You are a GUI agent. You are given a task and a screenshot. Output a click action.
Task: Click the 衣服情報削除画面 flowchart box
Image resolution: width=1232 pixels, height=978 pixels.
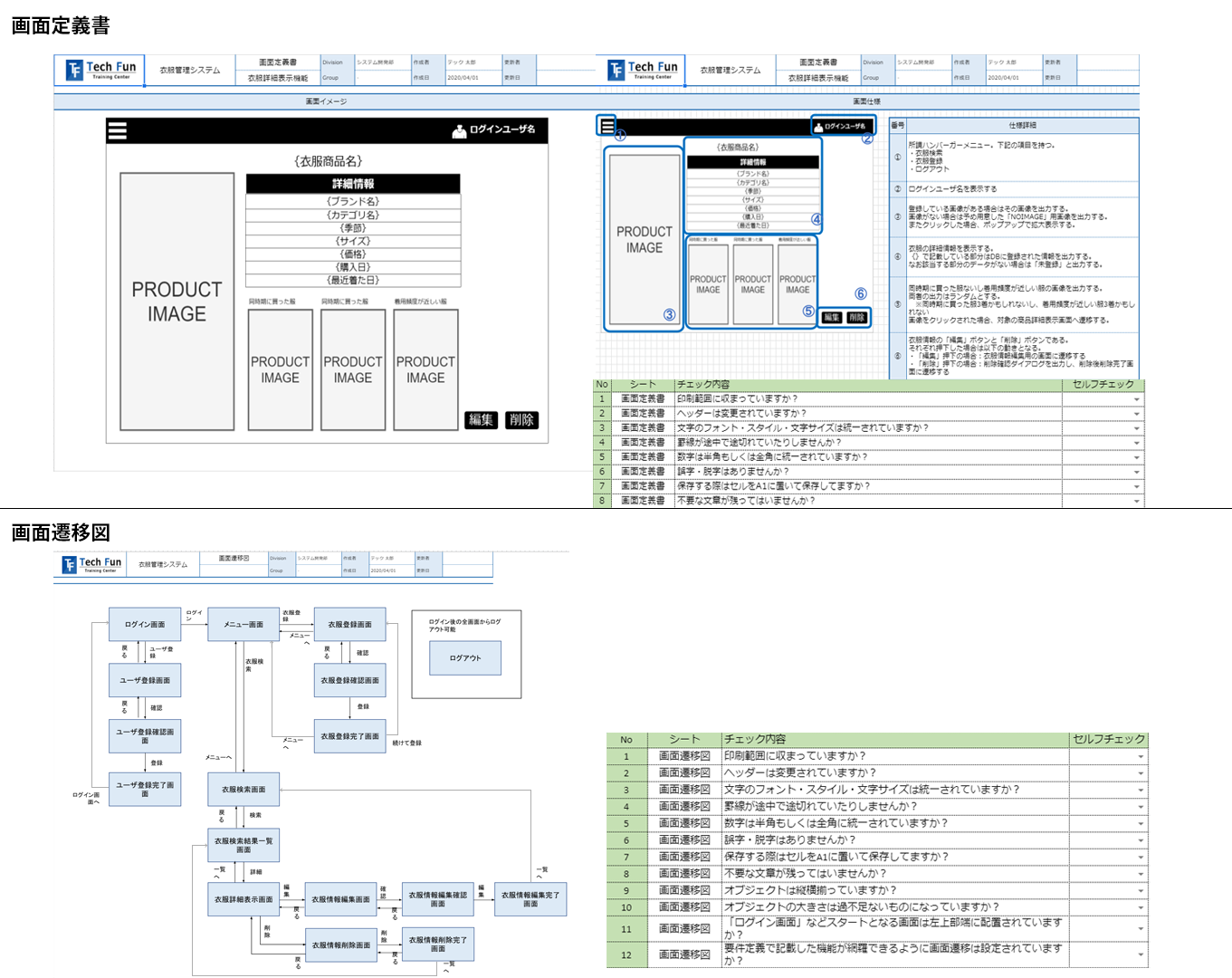(340, 944)
